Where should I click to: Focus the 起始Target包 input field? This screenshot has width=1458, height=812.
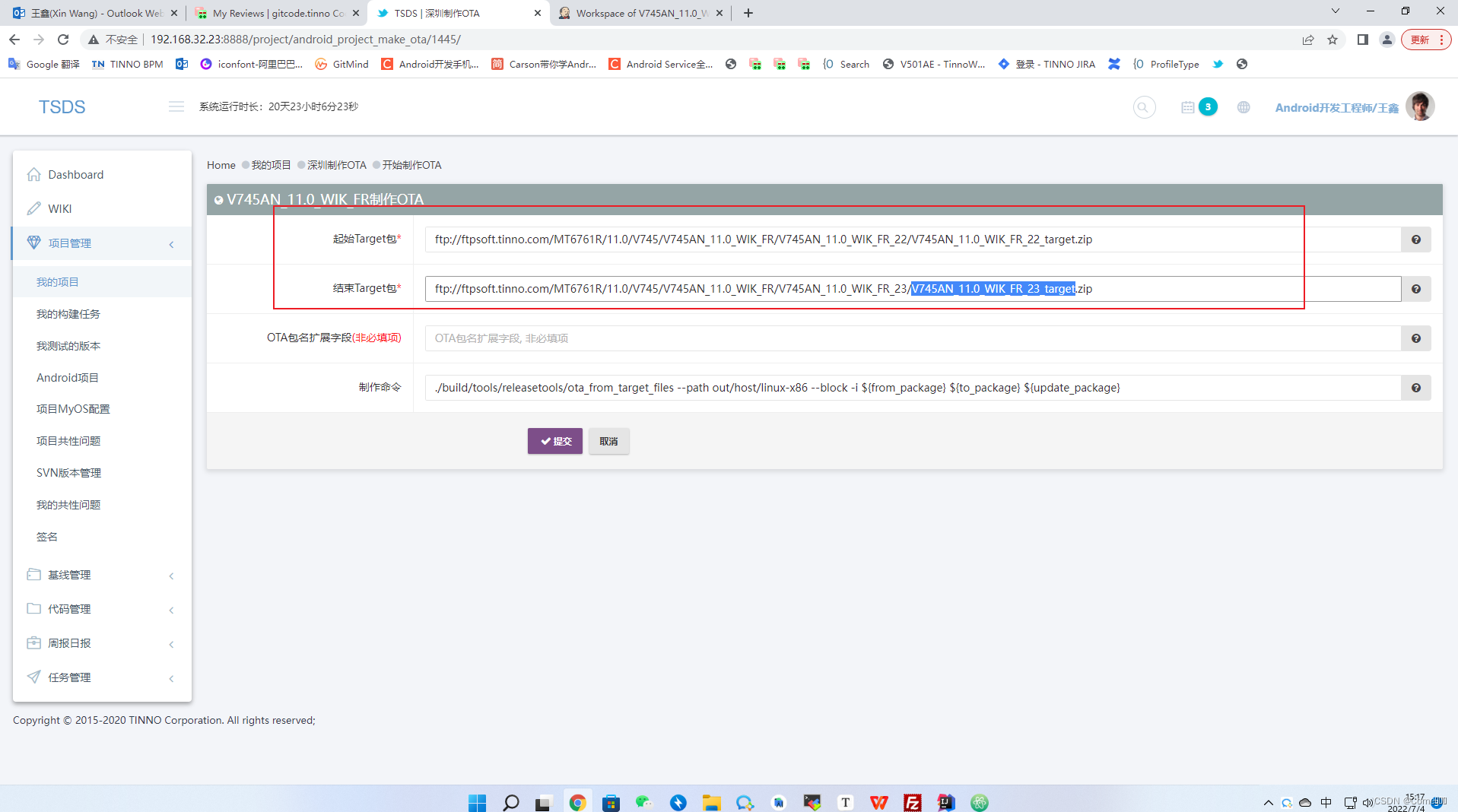tap(913, 239)
